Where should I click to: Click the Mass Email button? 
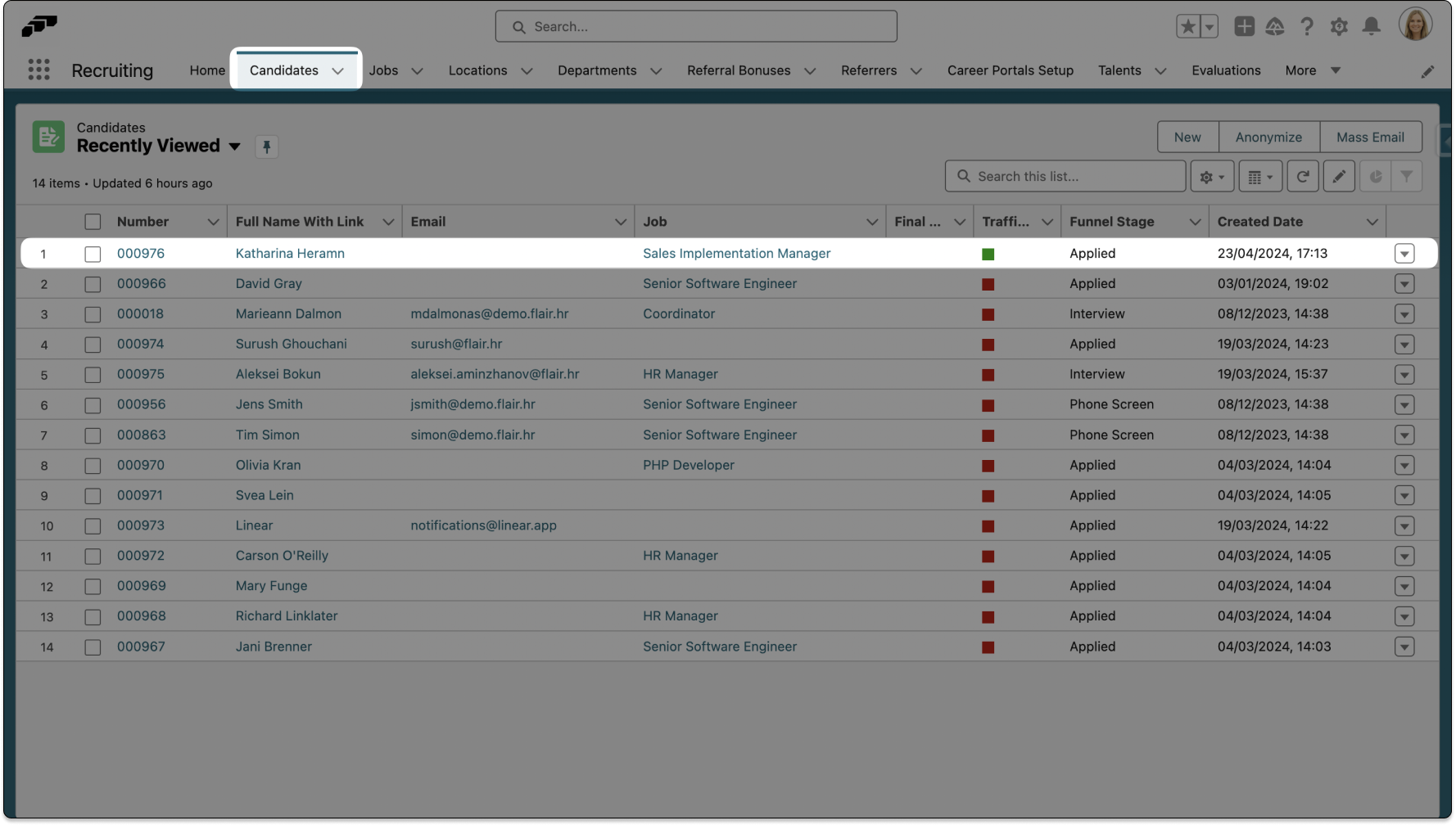click(1369, 137)
